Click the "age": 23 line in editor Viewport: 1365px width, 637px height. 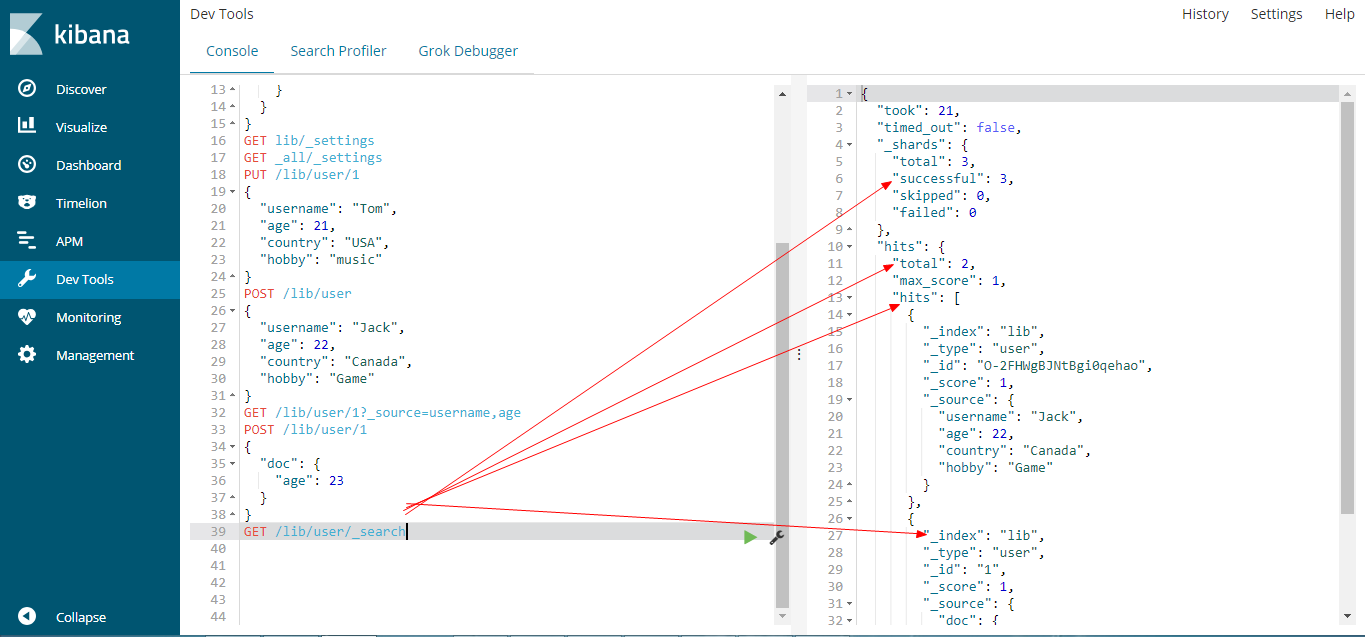309,480
